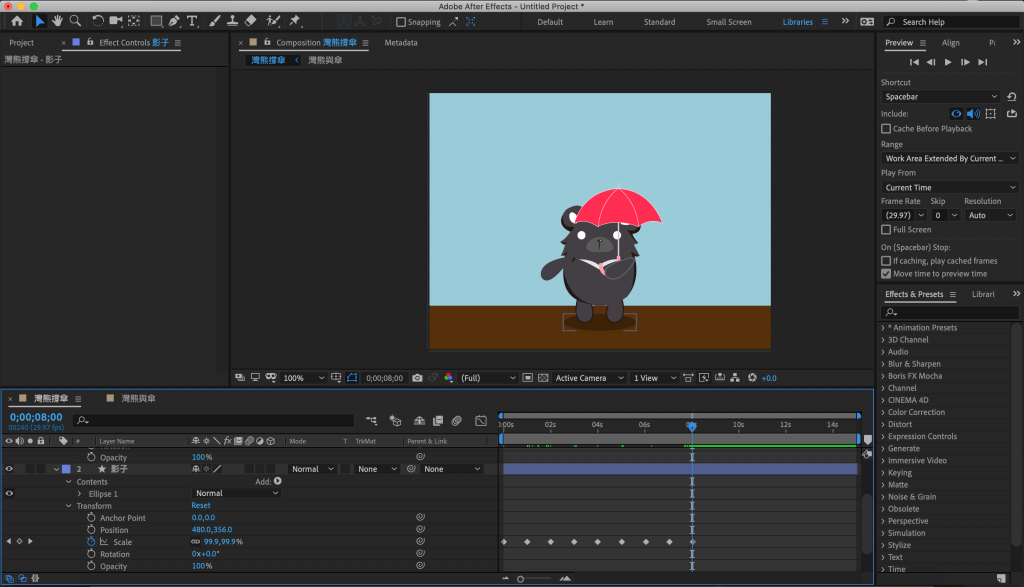Select the Horizontal Type tool

pyautogui.click(x=192, y=21)
